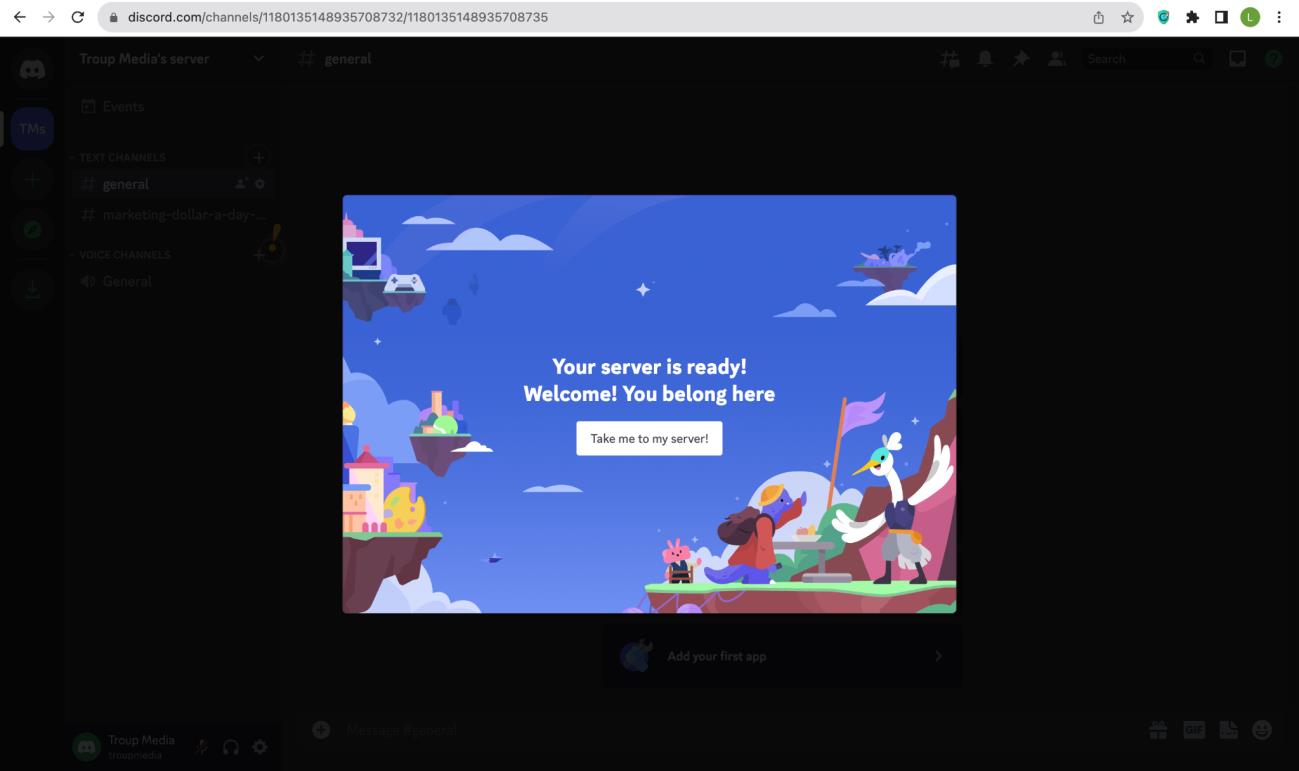Collapse the TEXT CHANNELS category

click(x=122, y=157)
